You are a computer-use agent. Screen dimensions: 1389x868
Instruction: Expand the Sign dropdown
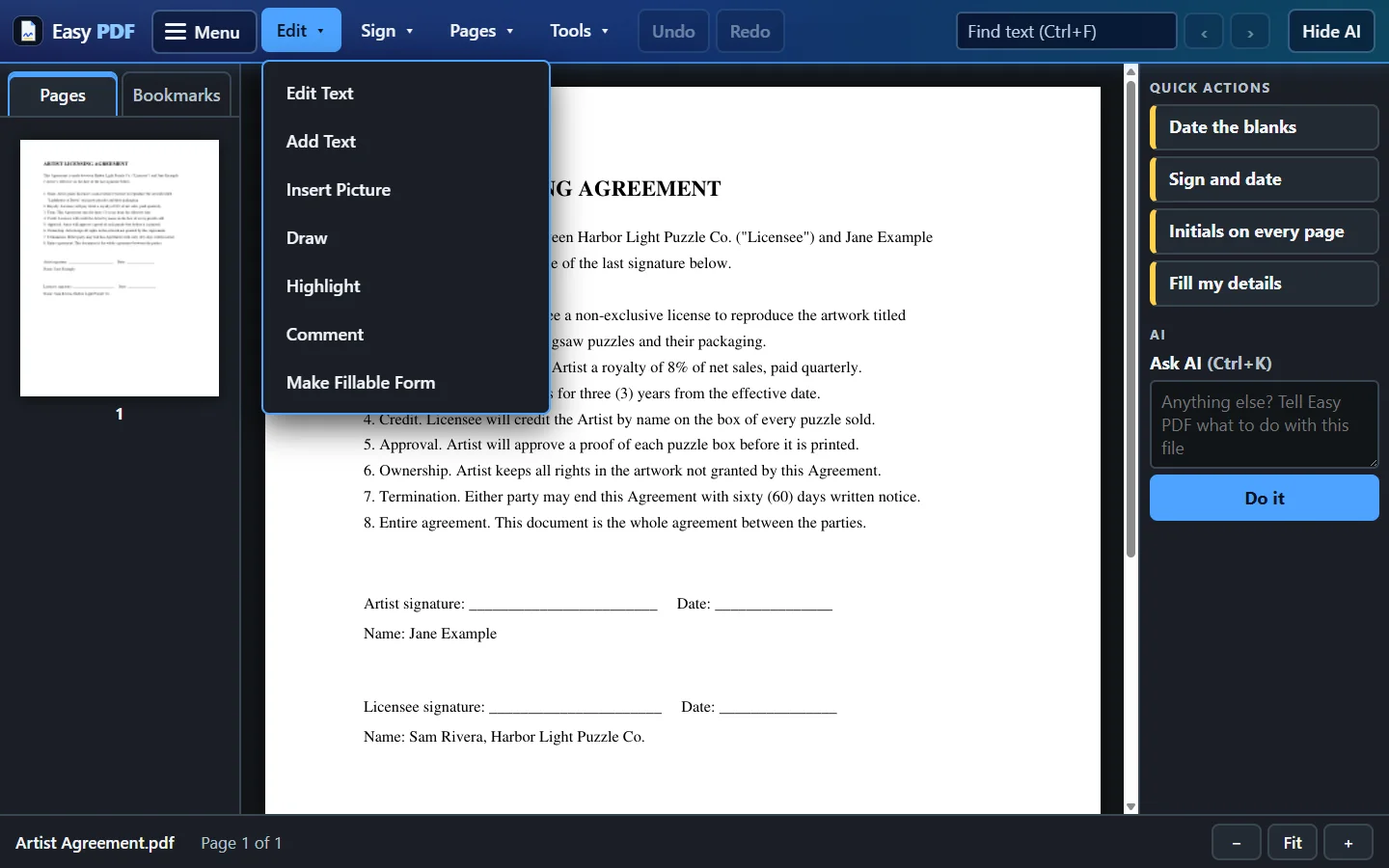click(387, 31)
